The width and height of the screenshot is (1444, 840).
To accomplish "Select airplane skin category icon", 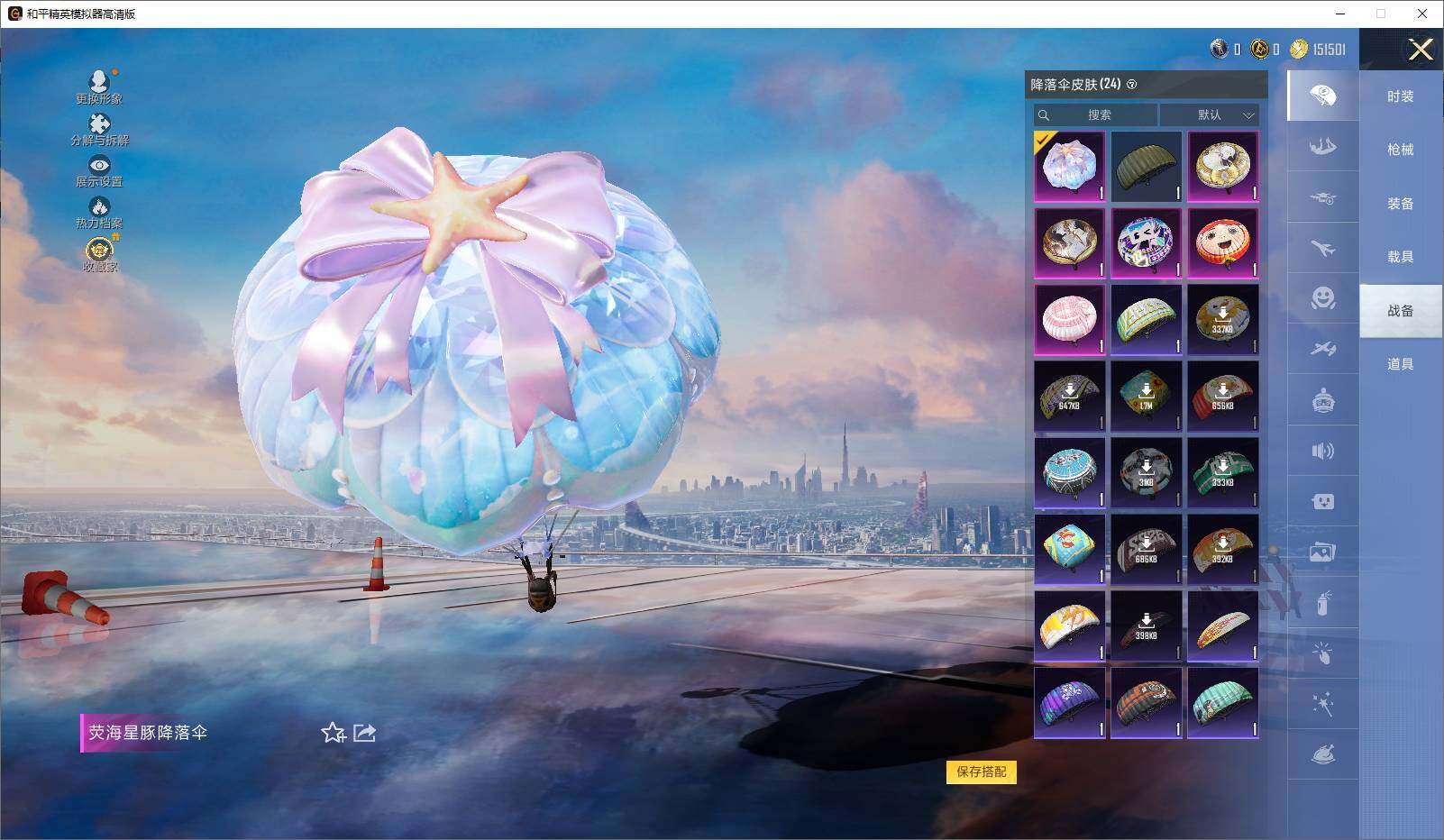I will pyautogui.click(x=1322, y=248).
